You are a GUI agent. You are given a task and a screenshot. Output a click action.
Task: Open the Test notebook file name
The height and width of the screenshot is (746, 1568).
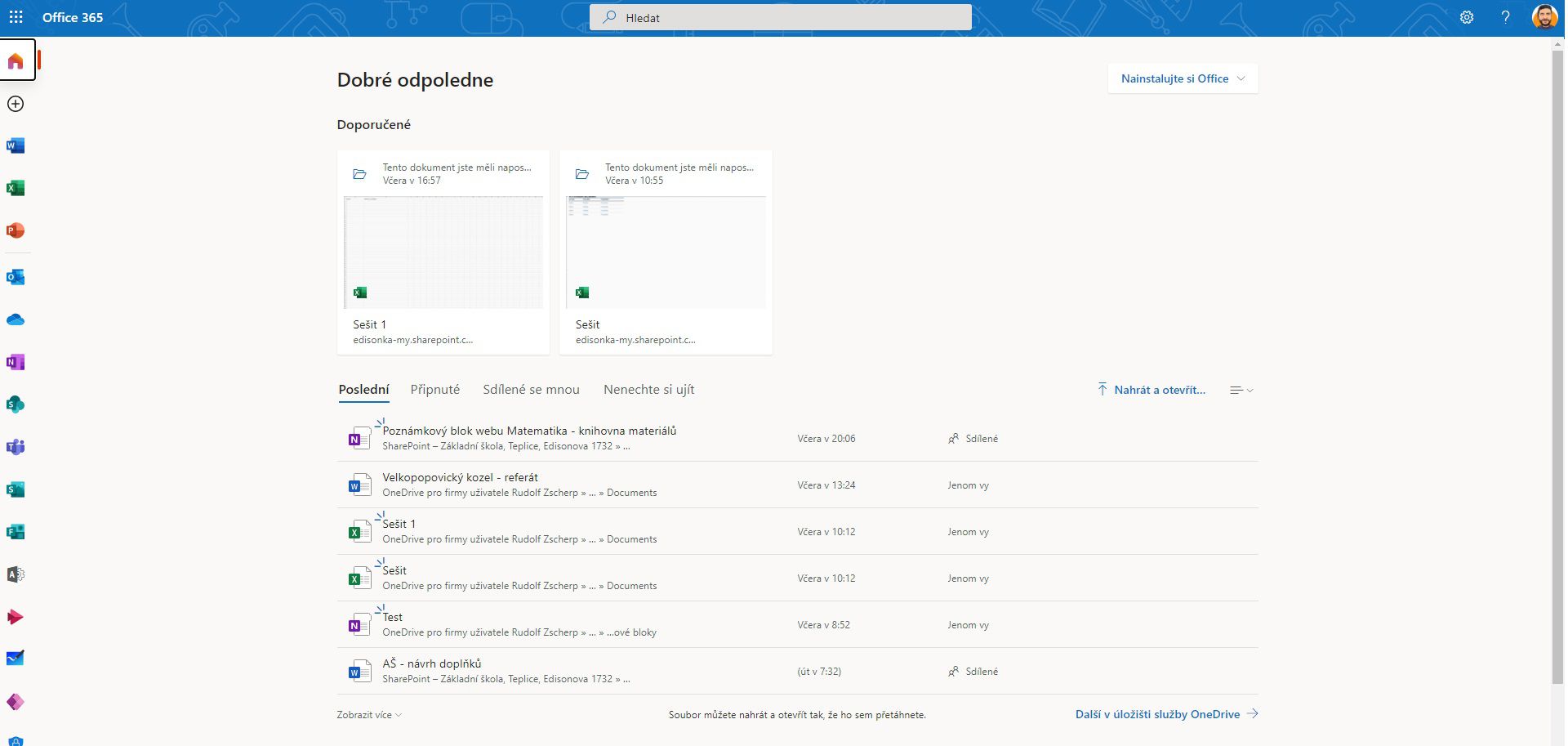pos(392,617)
